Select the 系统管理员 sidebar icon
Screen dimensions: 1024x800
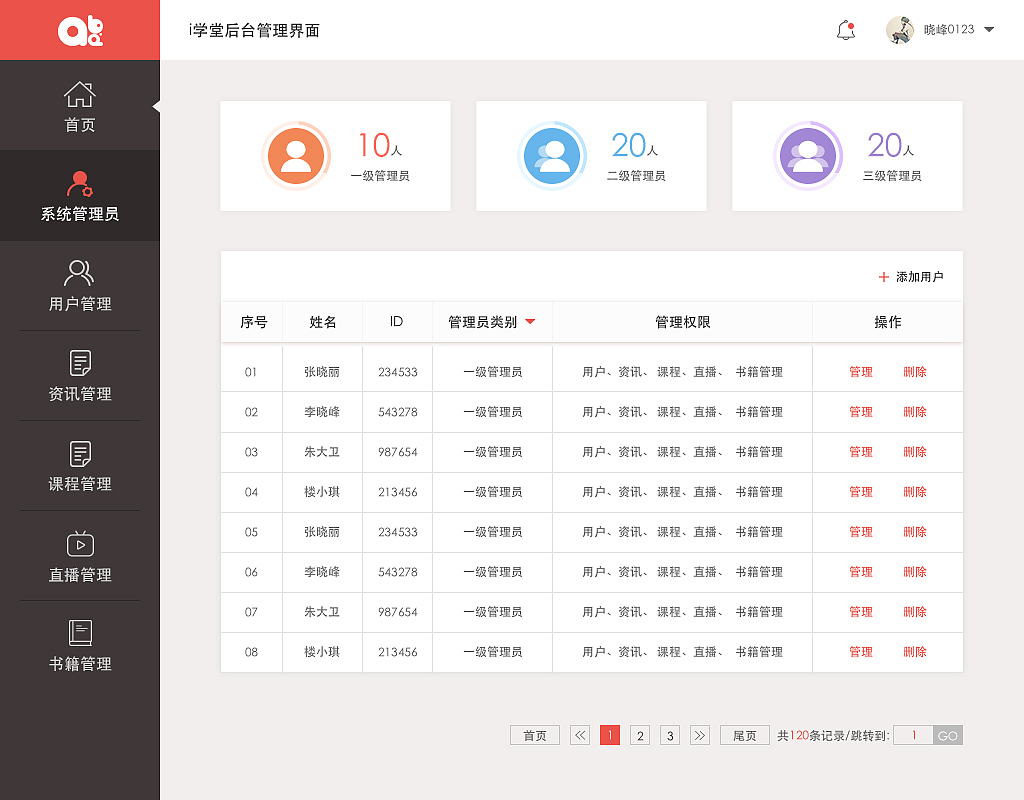point(80,185)
